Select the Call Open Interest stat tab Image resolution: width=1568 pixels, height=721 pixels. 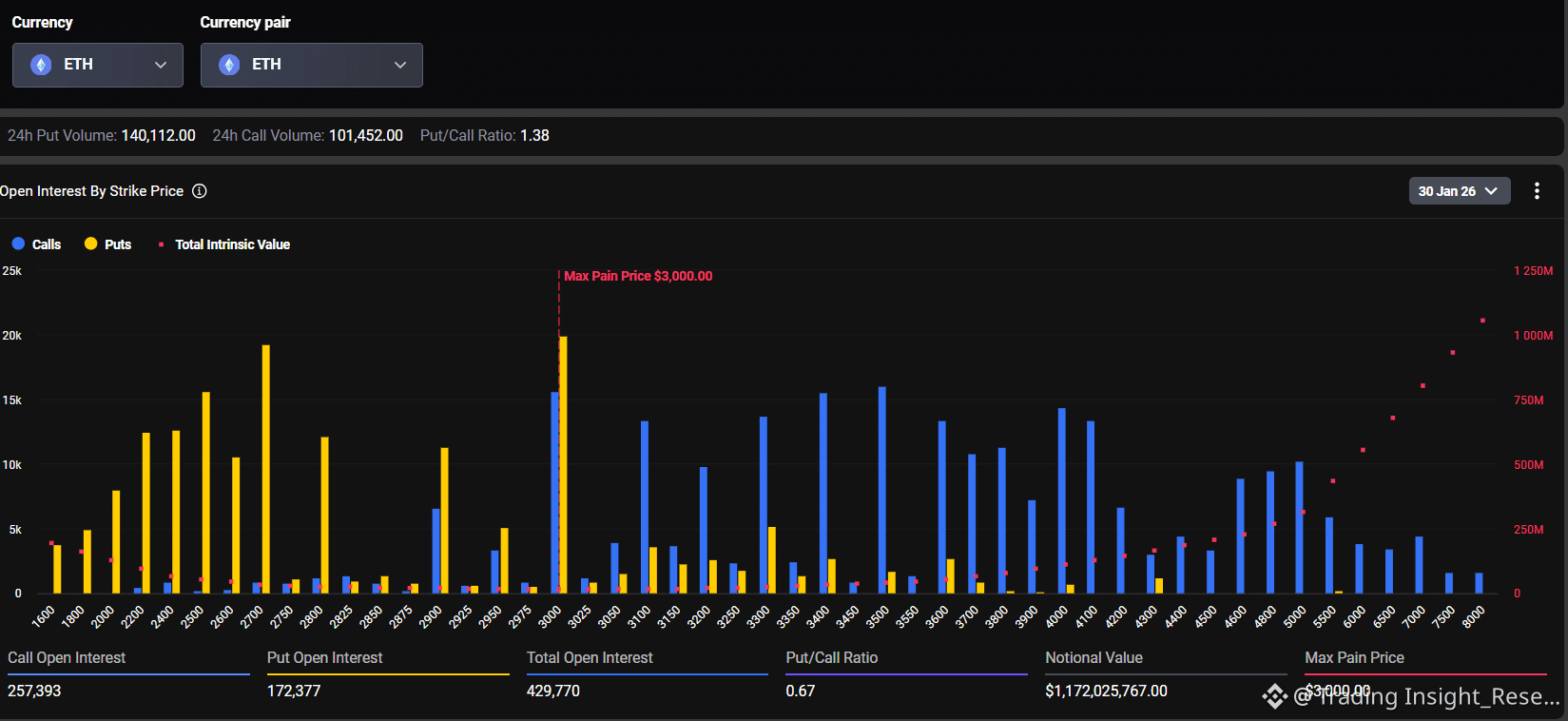67,658
